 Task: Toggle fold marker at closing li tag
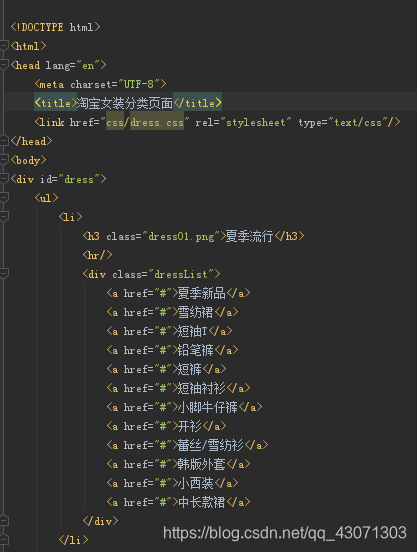tap(4, 540)
